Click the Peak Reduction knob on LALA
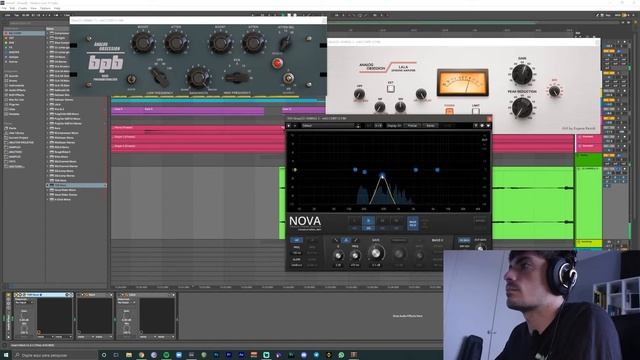The image size is (640, 360). [522, 107]
